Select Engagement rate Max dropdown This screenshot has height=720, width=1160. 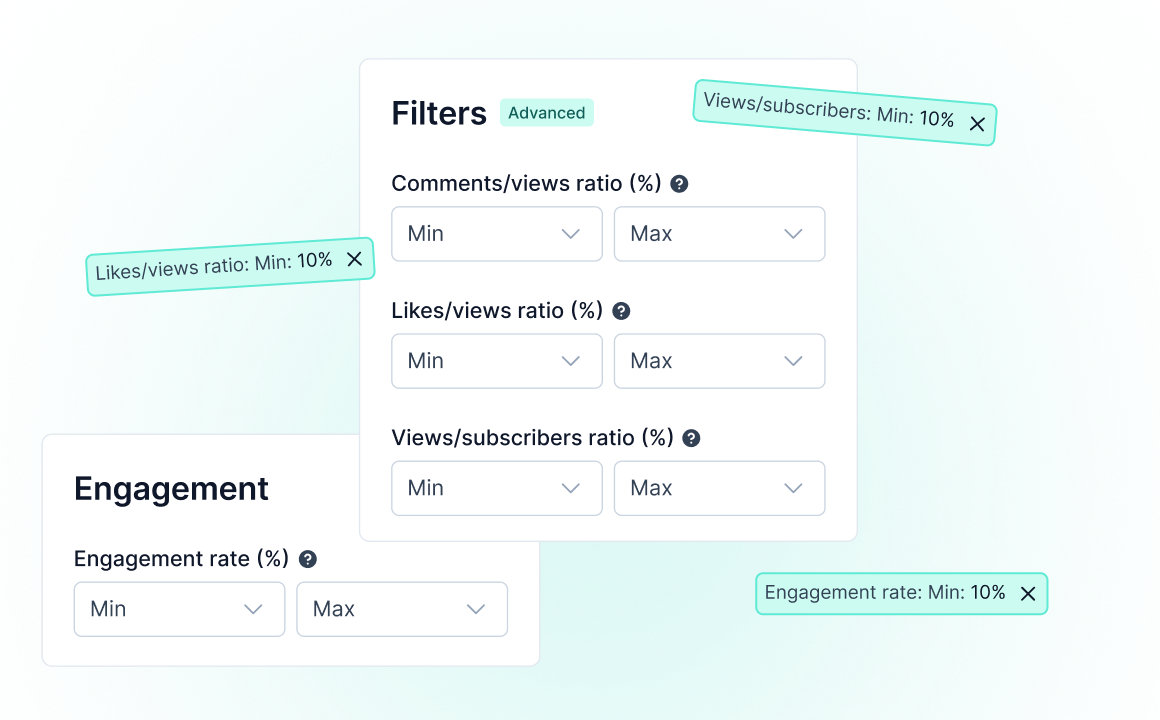[x=402, y=609]
